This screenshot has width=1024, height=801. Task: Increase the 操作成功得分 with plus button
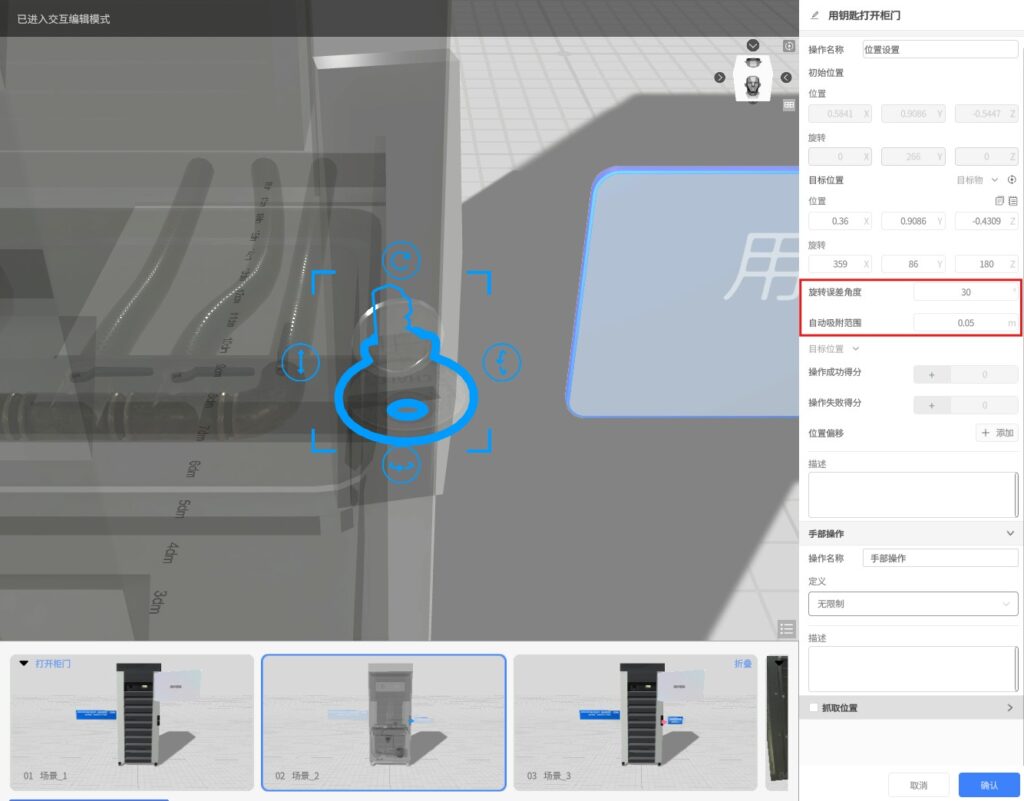pos(932,375)
